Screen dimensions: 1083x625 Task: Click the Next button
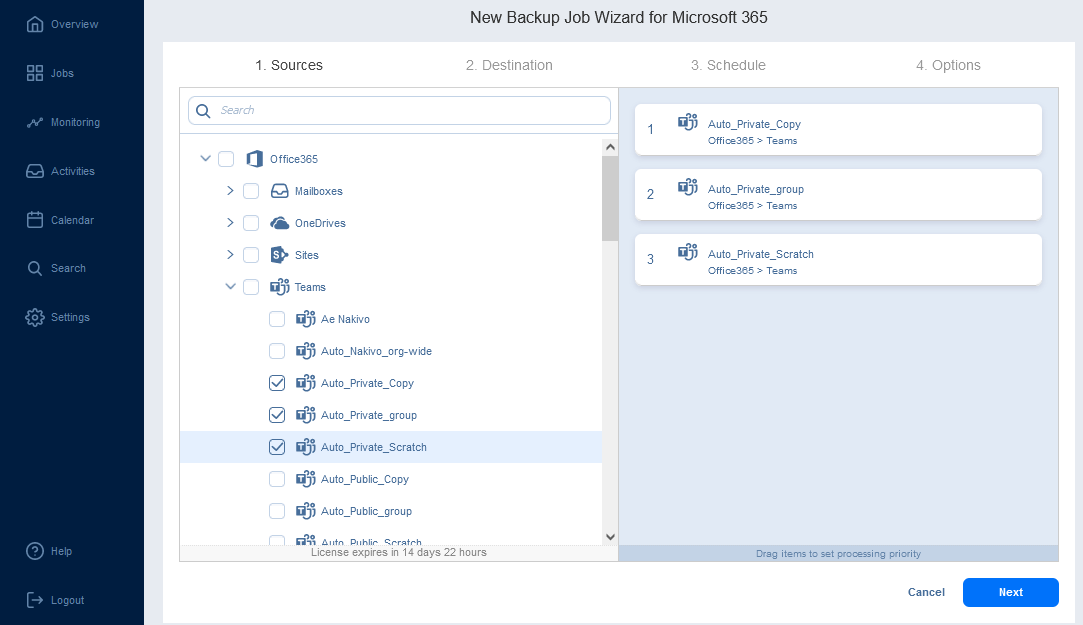click(x=1010, y=593)
